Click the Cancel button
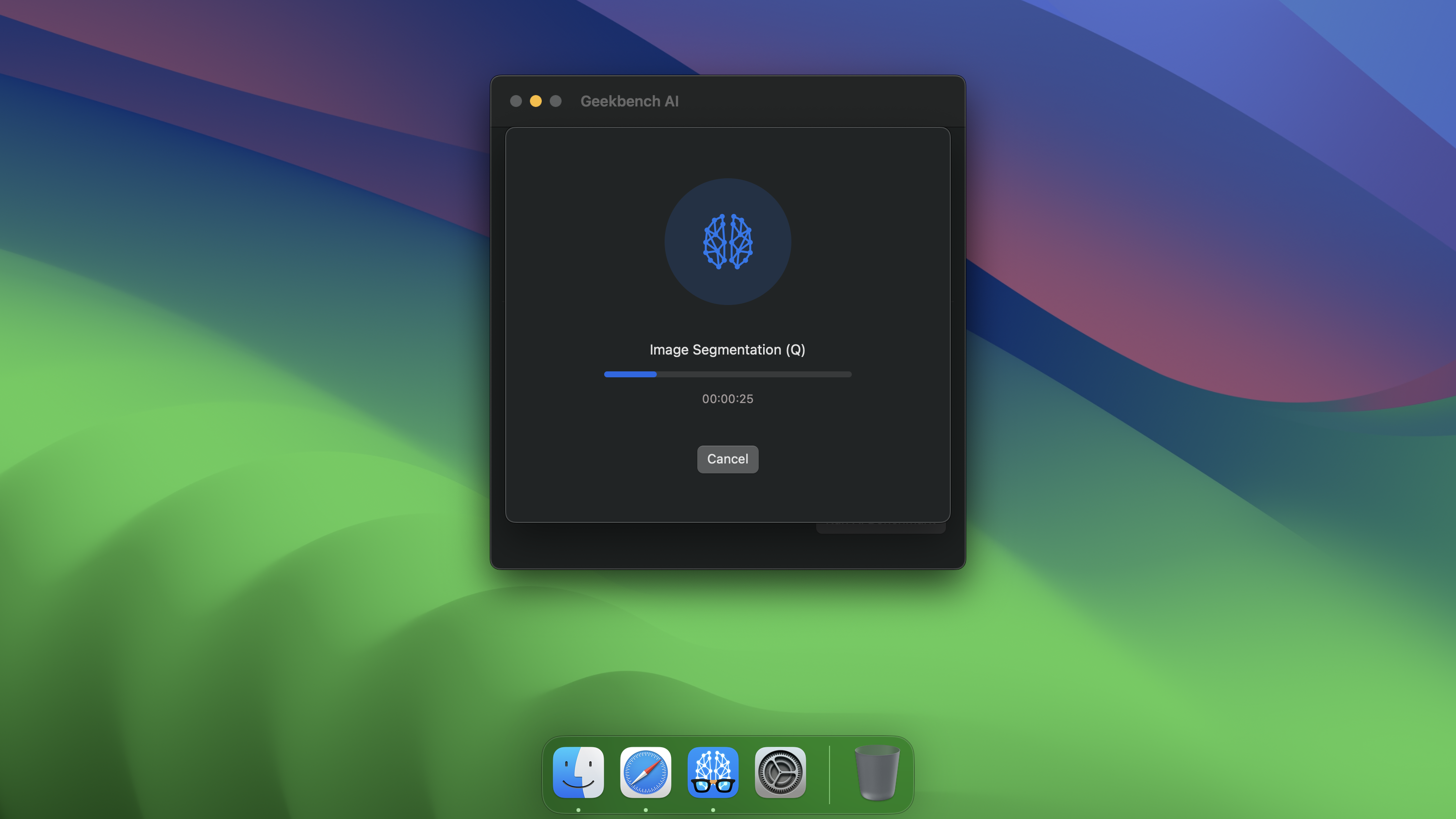The width and height of the screenshot is (1456, 819). pyautogui.click(x=728, y=459)
